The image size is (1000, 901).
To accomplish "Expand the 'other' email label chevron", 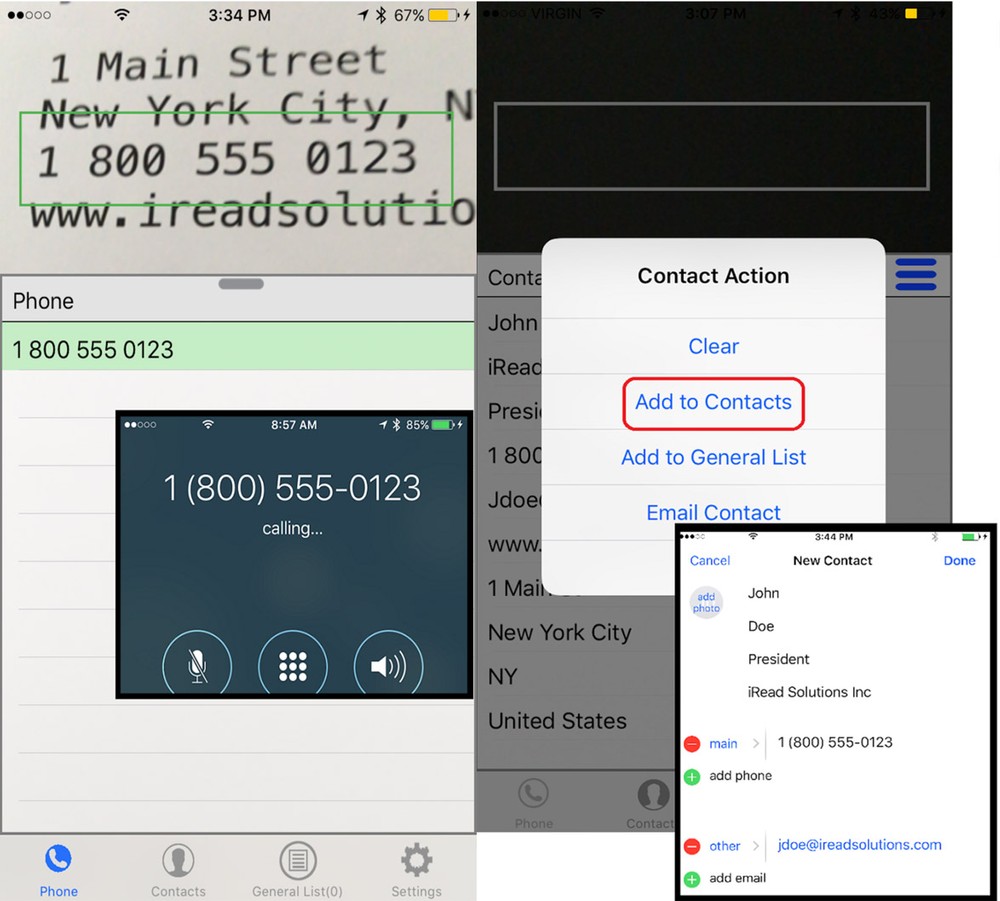I will 758,846.
